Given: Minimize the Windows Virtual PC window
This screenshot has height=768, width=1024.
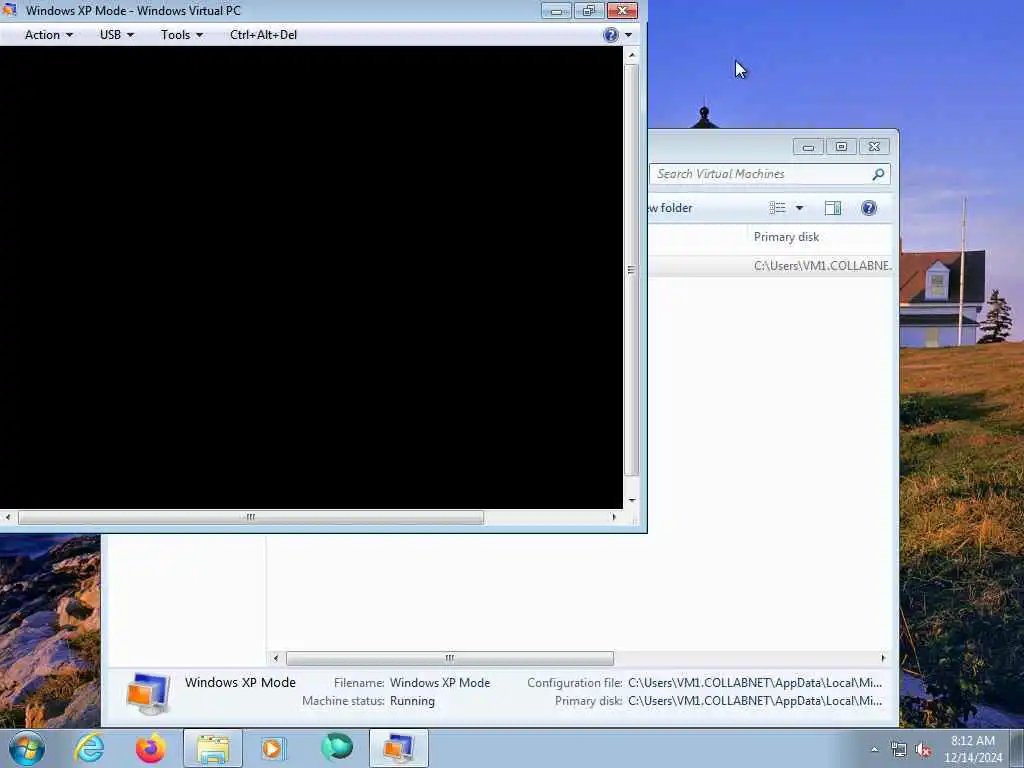Looking at the screenshot, I should (556, 10).
